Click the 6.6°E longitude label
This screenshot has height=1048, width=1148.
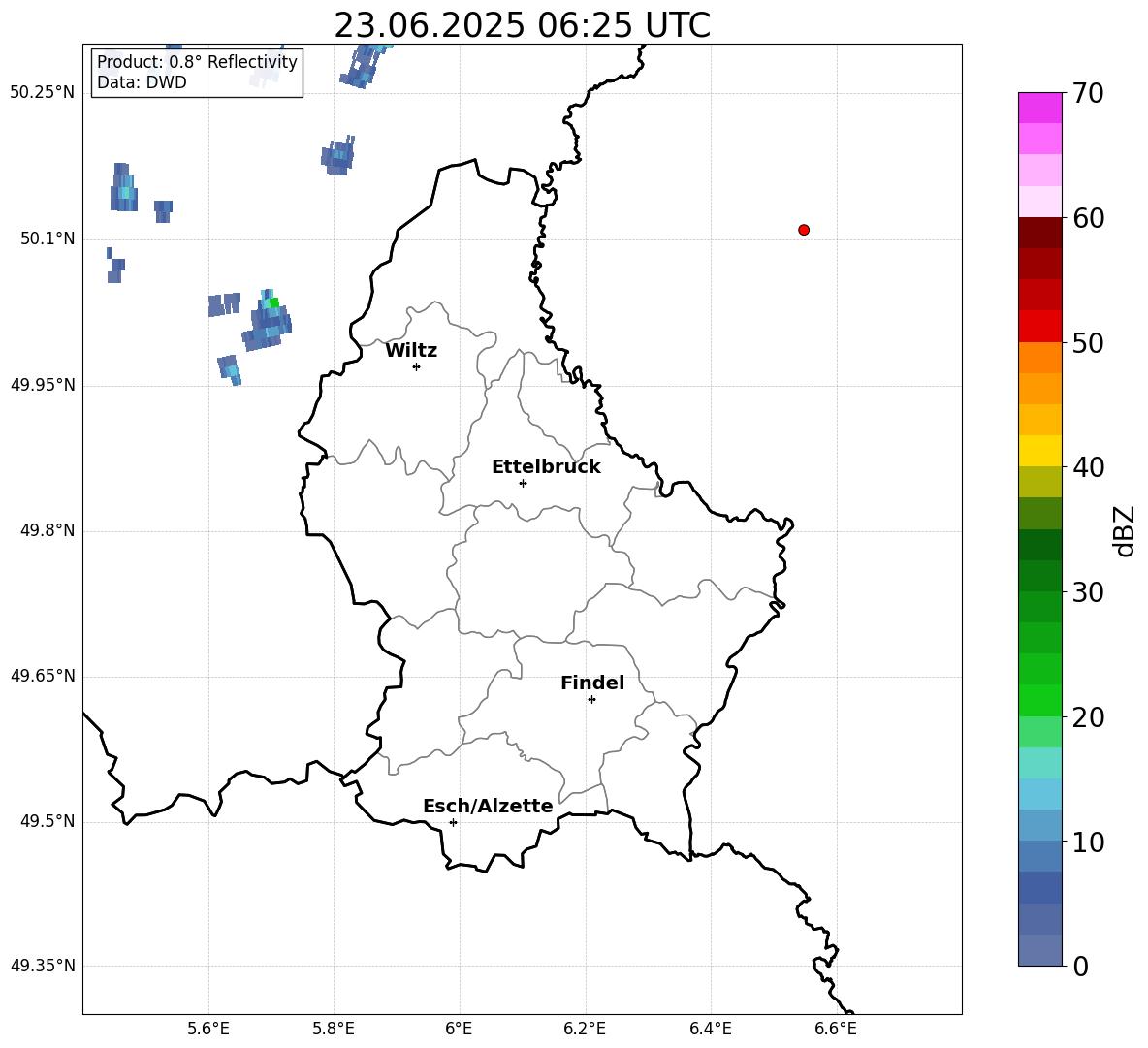(836, 1029)
